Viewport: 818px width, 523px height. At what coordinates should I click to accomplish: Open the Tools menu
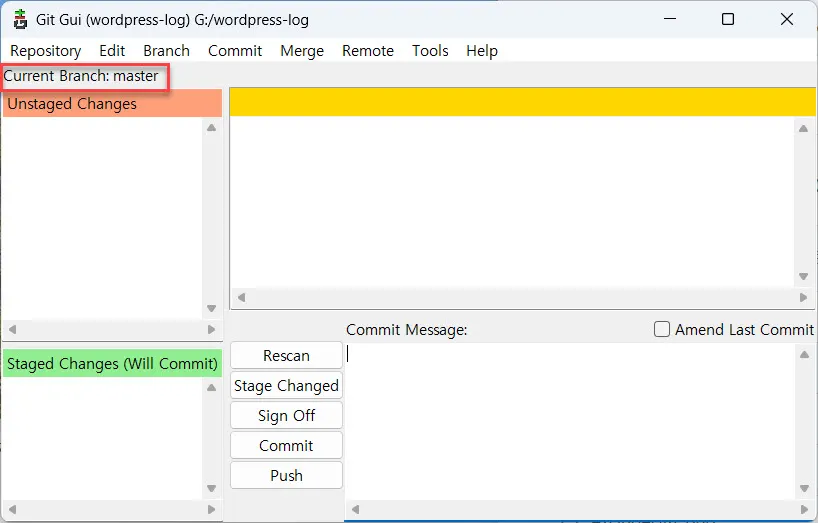(430, 51)
